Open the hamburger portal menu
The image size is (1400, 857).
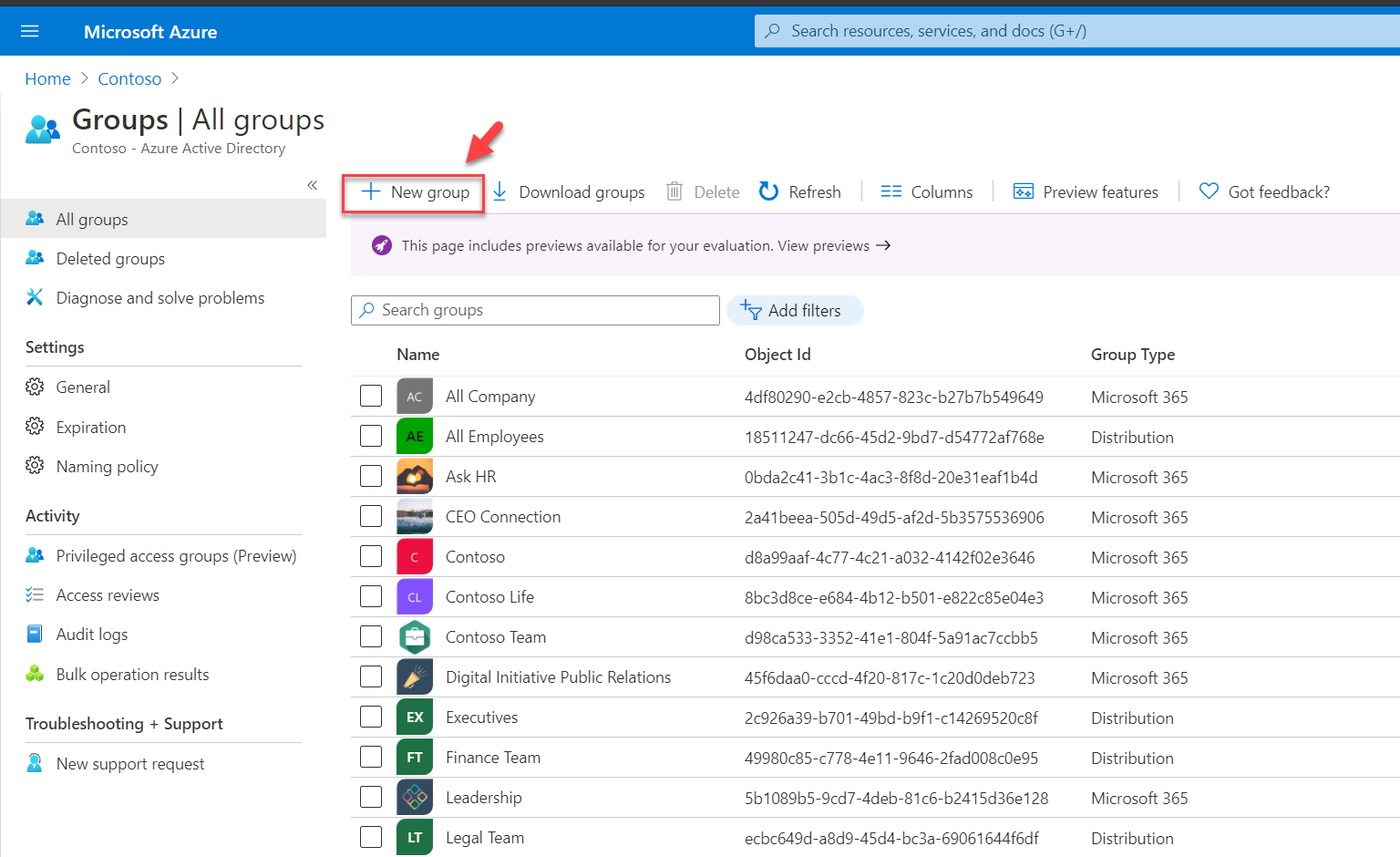pos(30,31)
